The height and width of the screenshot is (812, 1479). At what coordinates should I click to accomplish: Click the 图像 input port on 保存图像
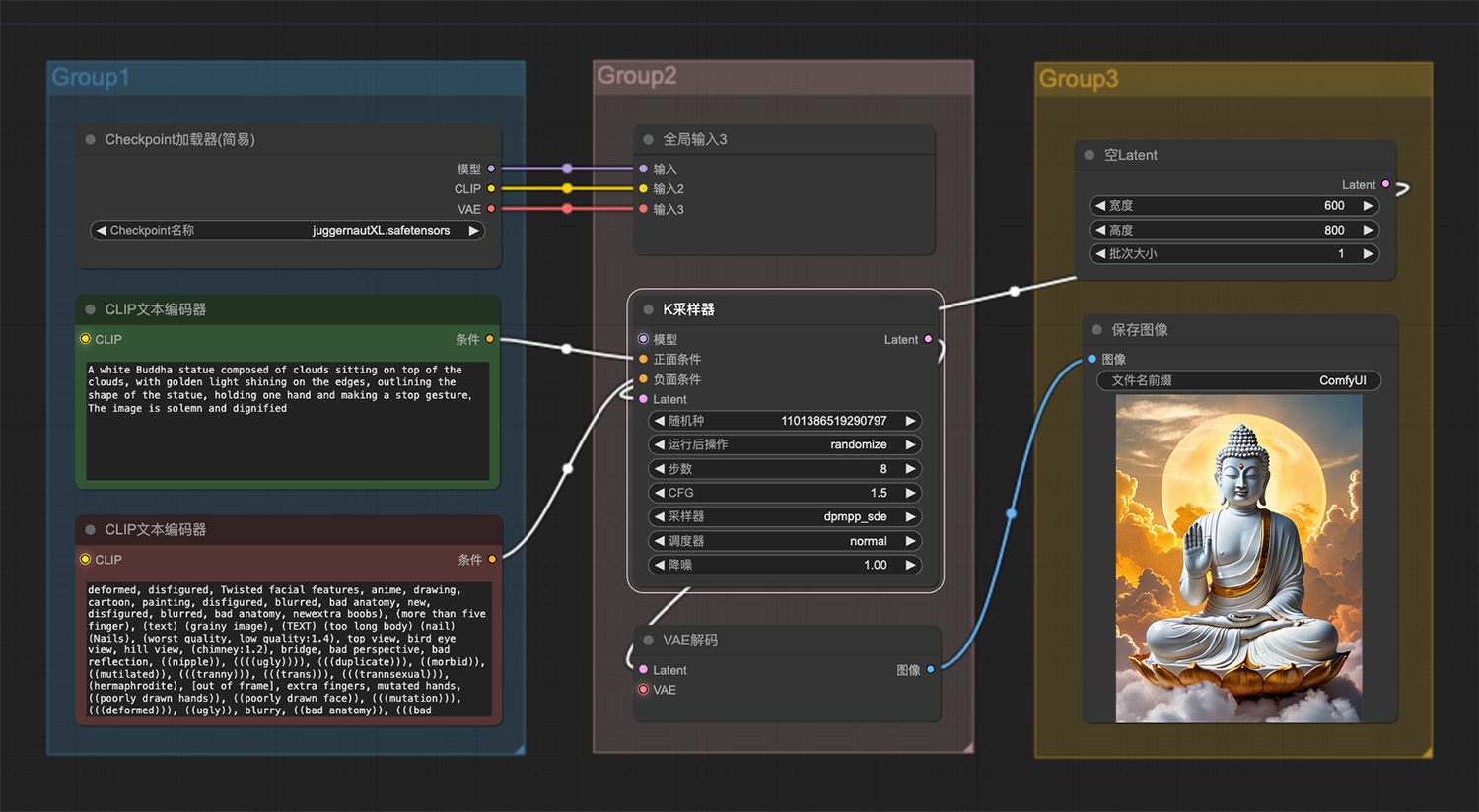(x=1092, y=359)
